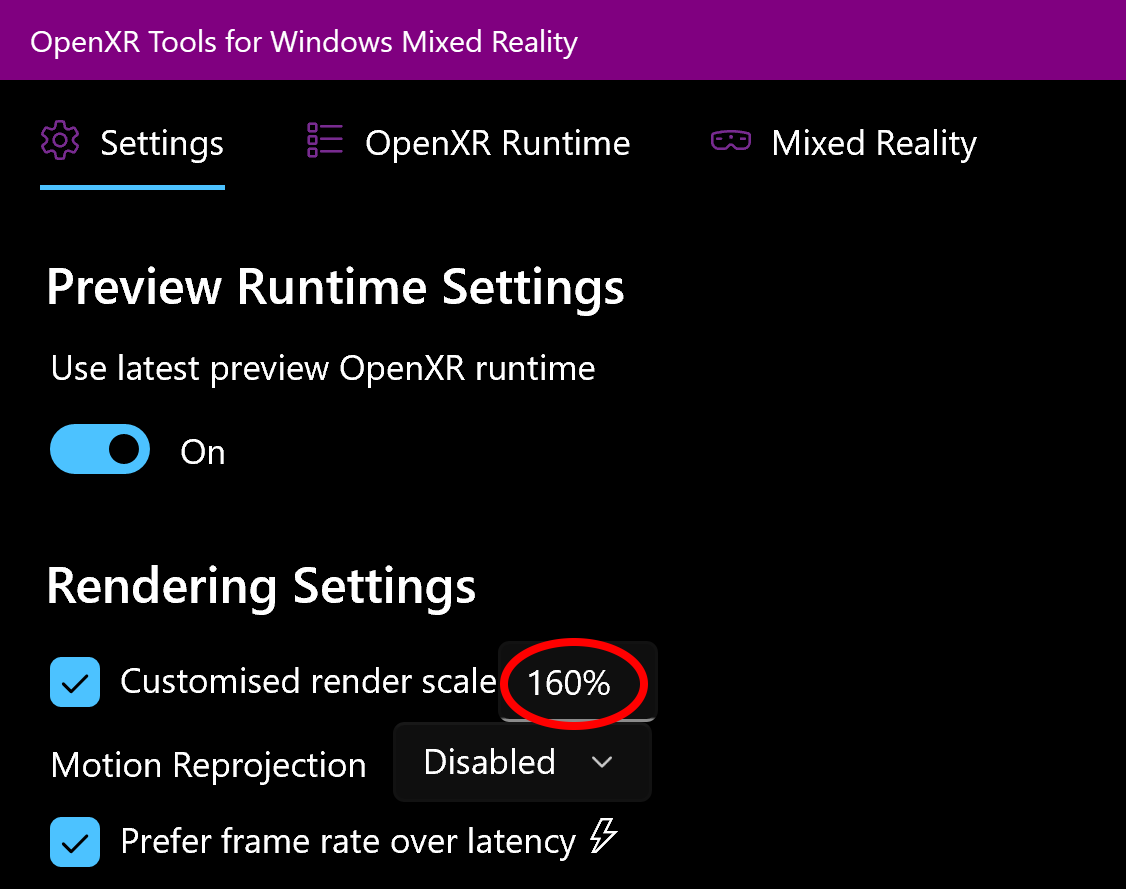The width and height of the screenshot is (1126, 889).
Task: Click the chevron on the Motion Reprojection dropdown
Action: [x=603, y=762]
